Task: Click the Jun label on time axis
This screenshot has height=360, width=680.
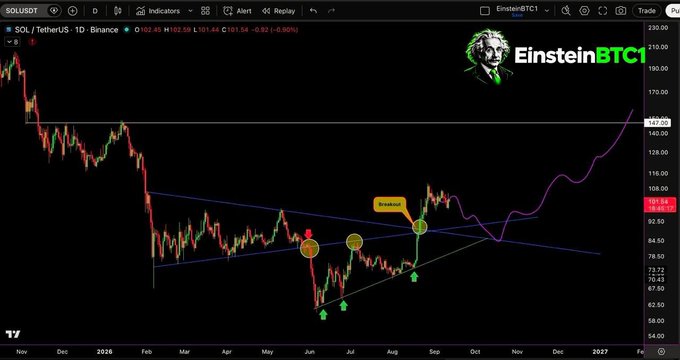Action: (x=309, y=352)
